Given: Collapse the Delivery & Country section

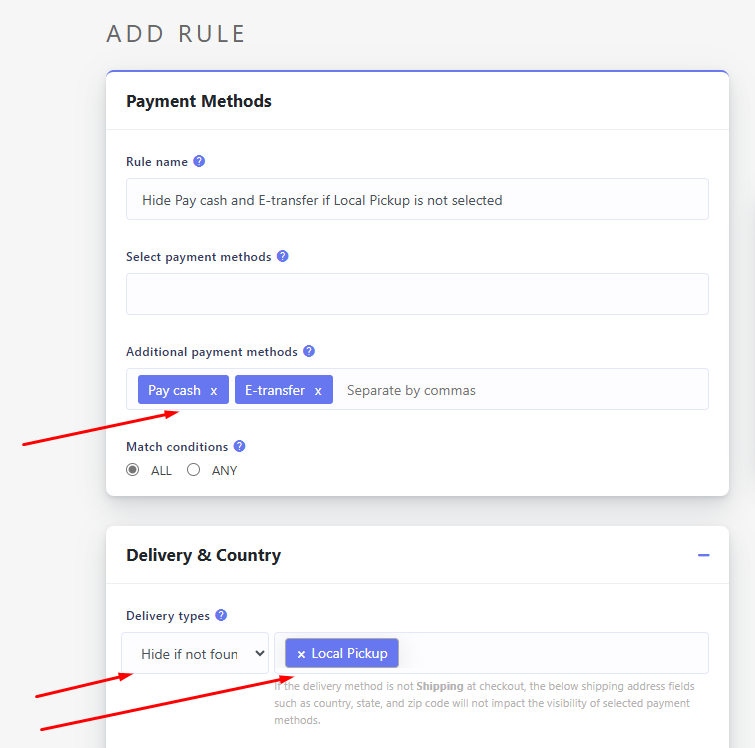Looking at the screenshot, I should pyautogui.click(x=703, y=555).
